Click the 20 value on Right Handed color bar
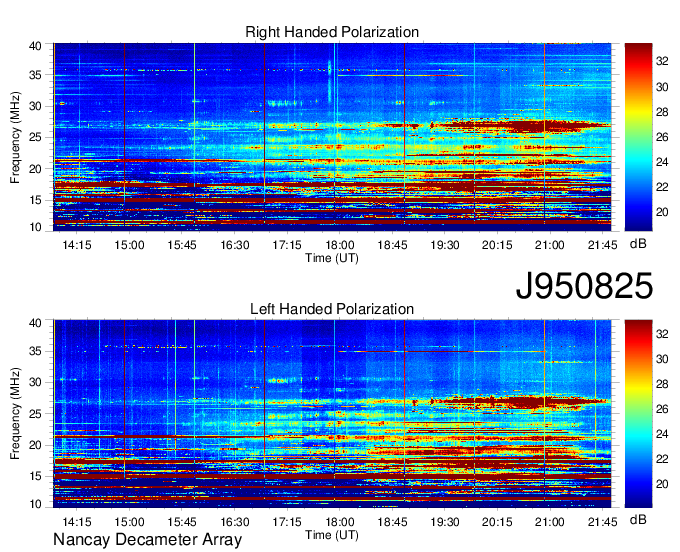The width and height of the screenshot is (680, 552). point(662,212)
